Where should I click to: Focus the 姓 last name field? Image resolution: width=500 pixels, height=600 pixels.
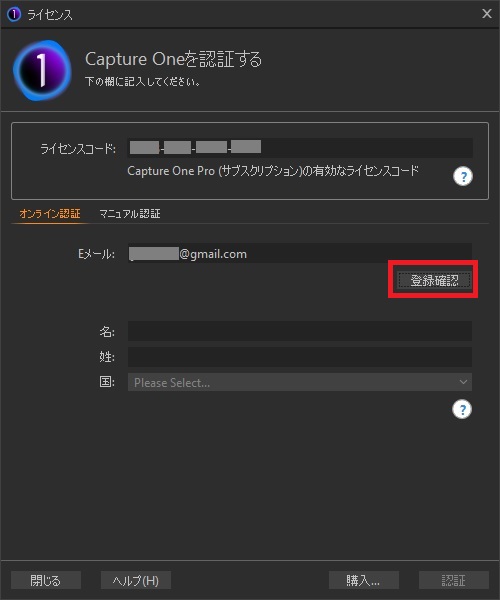(x=300, y=357)
